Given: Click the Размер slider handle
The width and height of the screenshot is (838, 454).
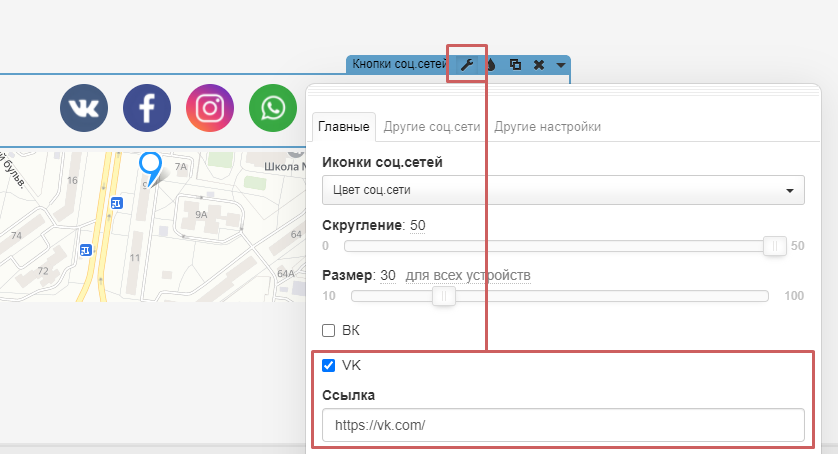Looking at the screenshot, I should (444, 296).
